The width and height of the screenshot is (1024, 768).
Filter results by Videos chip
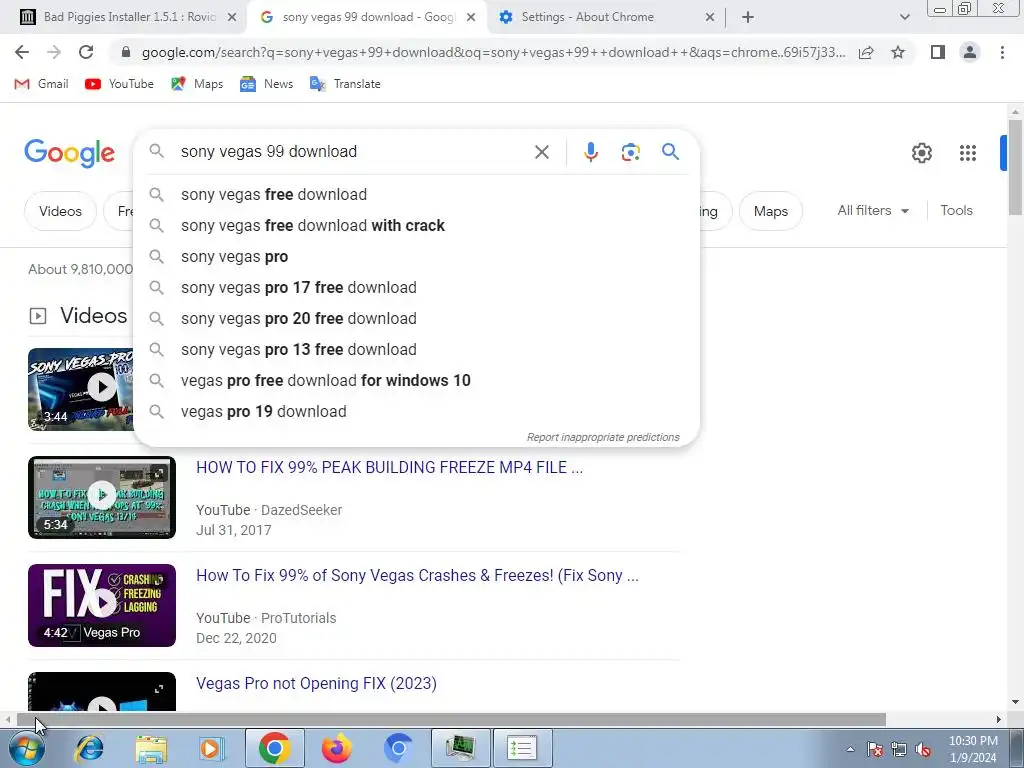60,211
